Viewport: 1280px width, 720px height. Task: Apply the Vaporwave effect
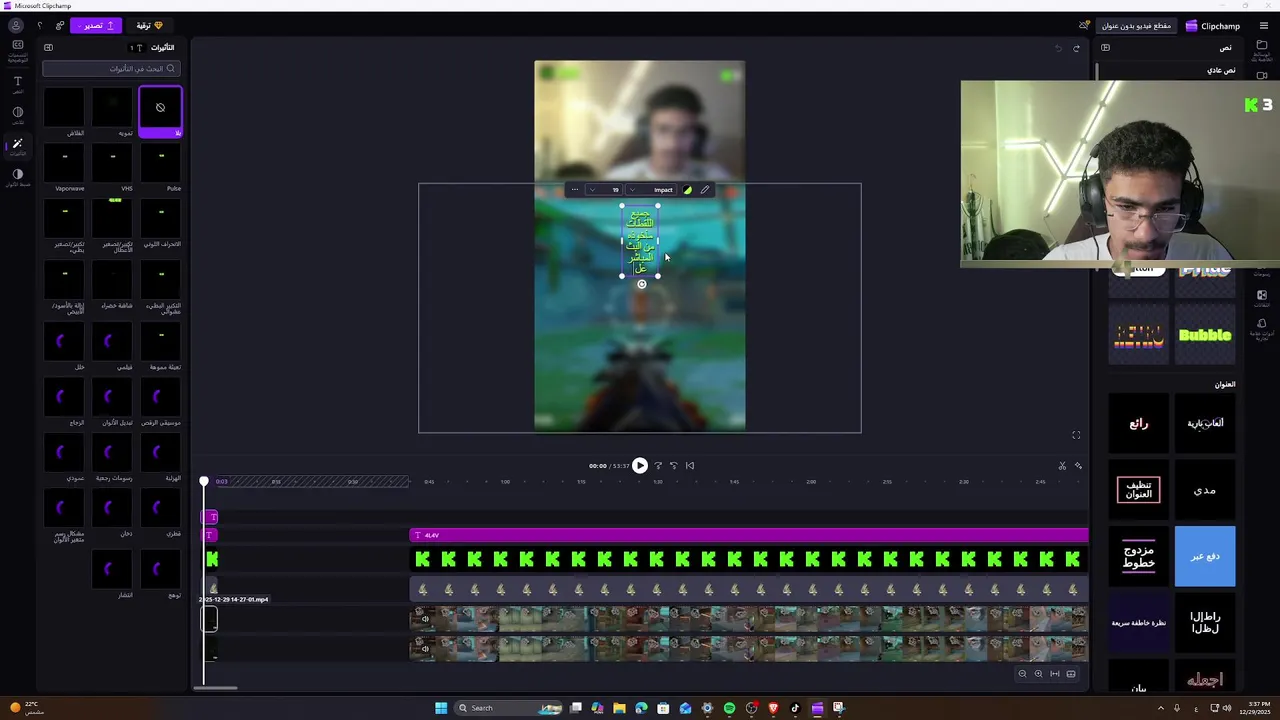(65, 163)
